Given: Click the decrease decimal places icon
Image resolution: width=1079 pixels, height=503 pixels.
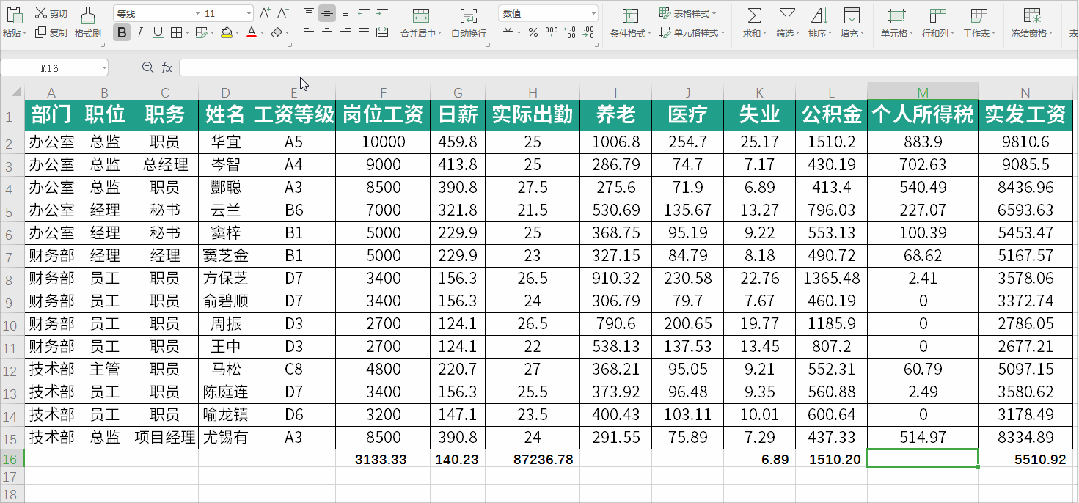Looking at the screenshot, I should pyautogui.click(x=588, y=32).
